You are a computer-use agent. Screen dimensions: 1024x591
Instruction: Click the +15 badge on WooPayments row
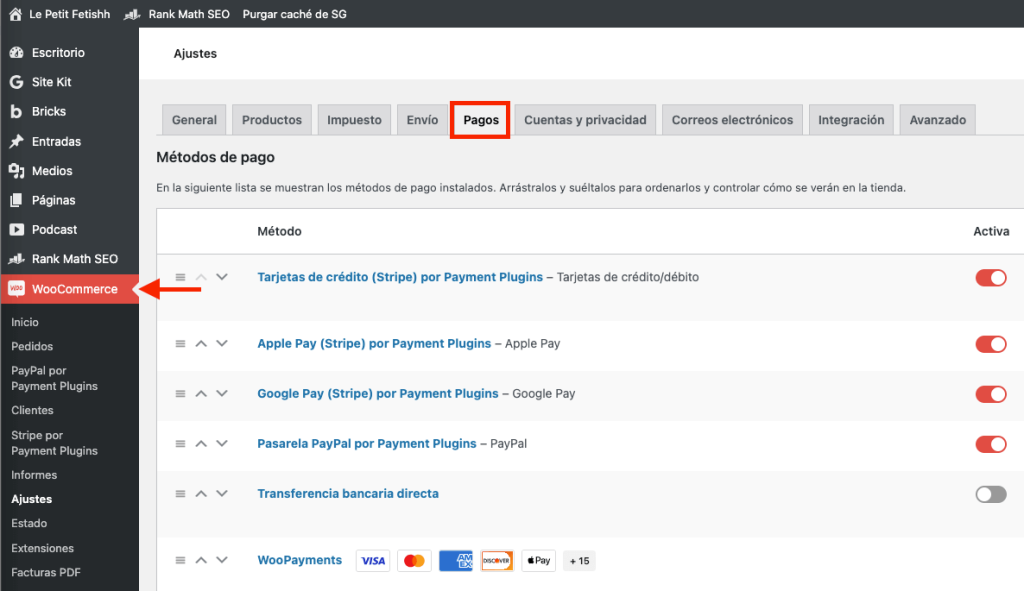coord(578,561)
